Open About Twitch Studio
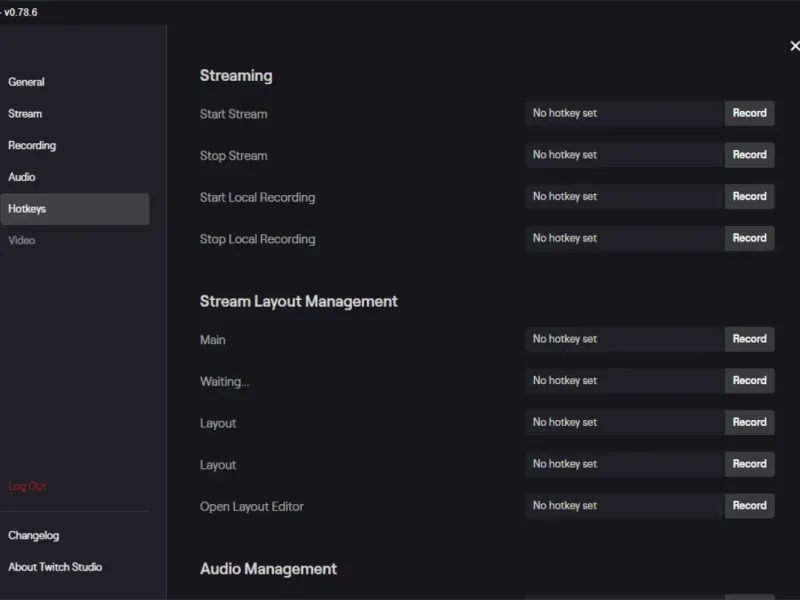The image size is (800, 600). pyautogui.click(x=55, y=567)
